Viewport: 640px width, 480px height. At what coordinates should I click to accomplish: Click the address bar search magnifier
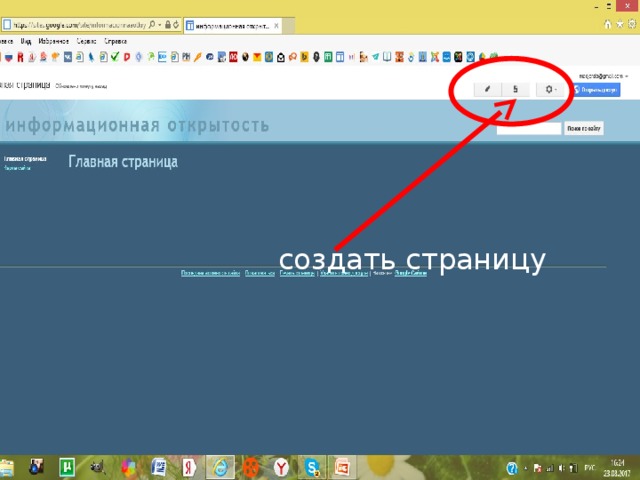pyautogui.click(x=152, y=25)
